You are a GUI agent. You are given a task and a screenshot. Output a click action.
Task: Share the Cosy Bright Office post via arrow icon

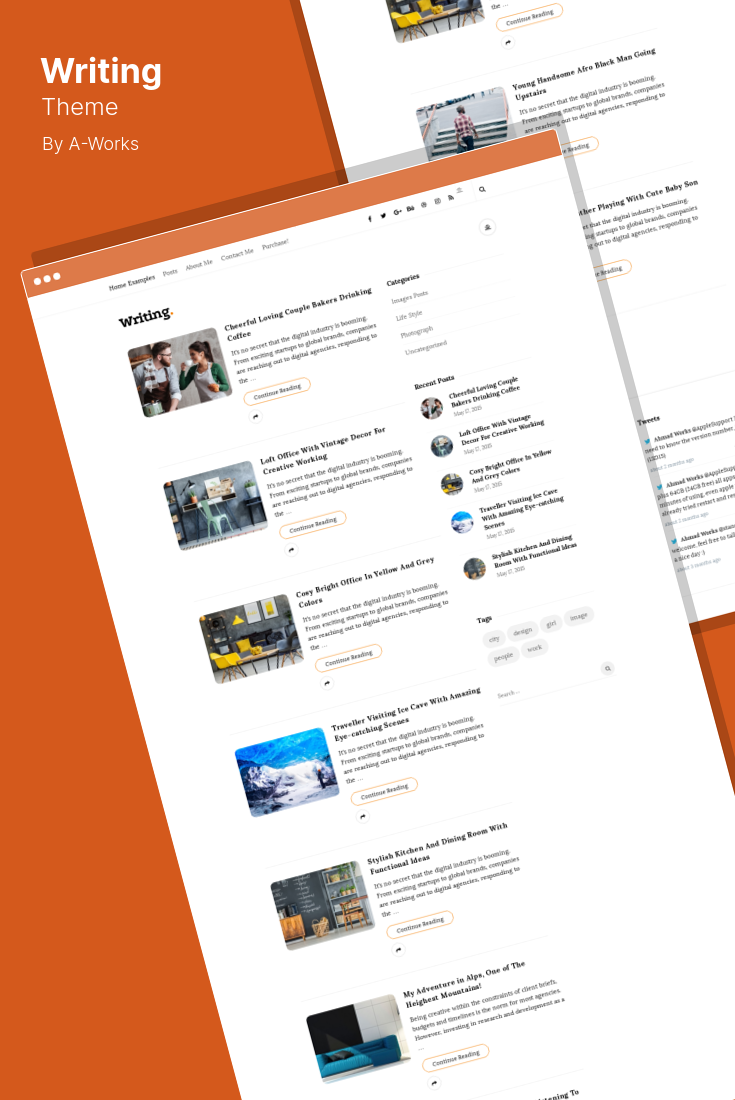(327, 683)
